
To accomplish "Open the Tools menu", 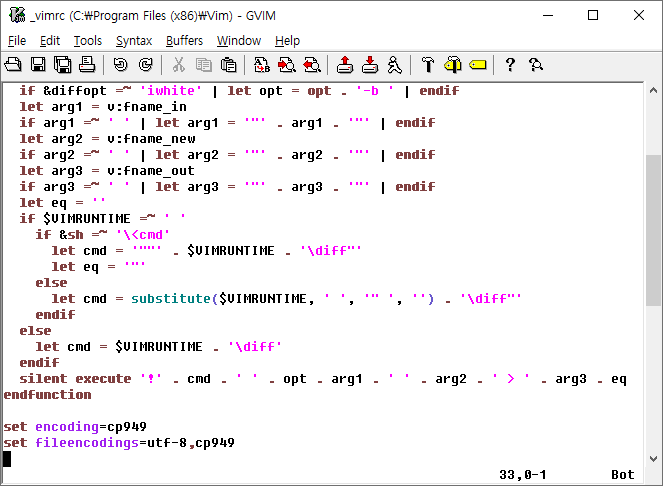I will pyautogui.click(x=88, y=41).
